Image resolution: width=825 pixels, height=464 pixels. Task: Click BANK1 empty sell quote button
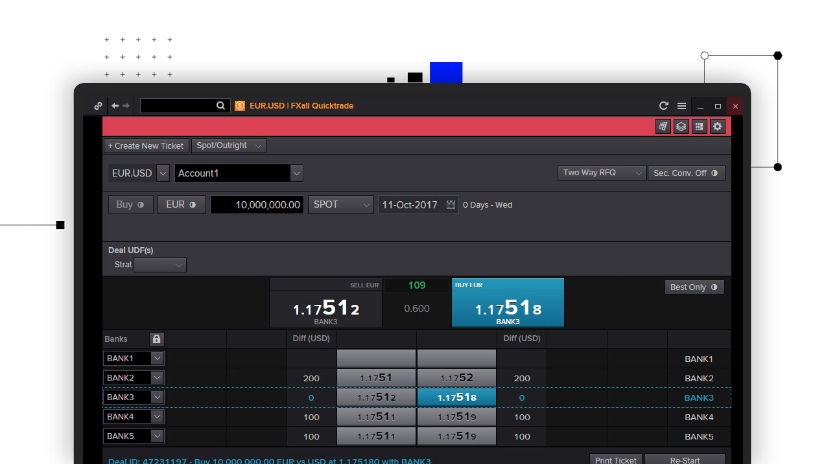click(x=376, y=358)
